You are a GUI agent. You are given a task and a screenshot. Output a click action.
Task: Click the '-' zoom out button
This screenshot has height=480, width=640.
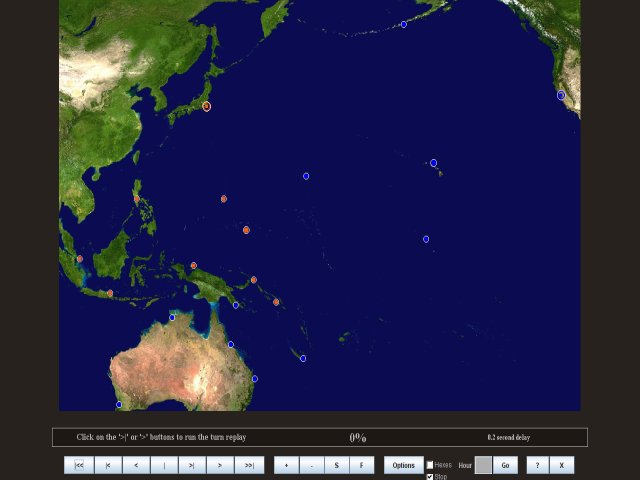click(x=311, y=465)
